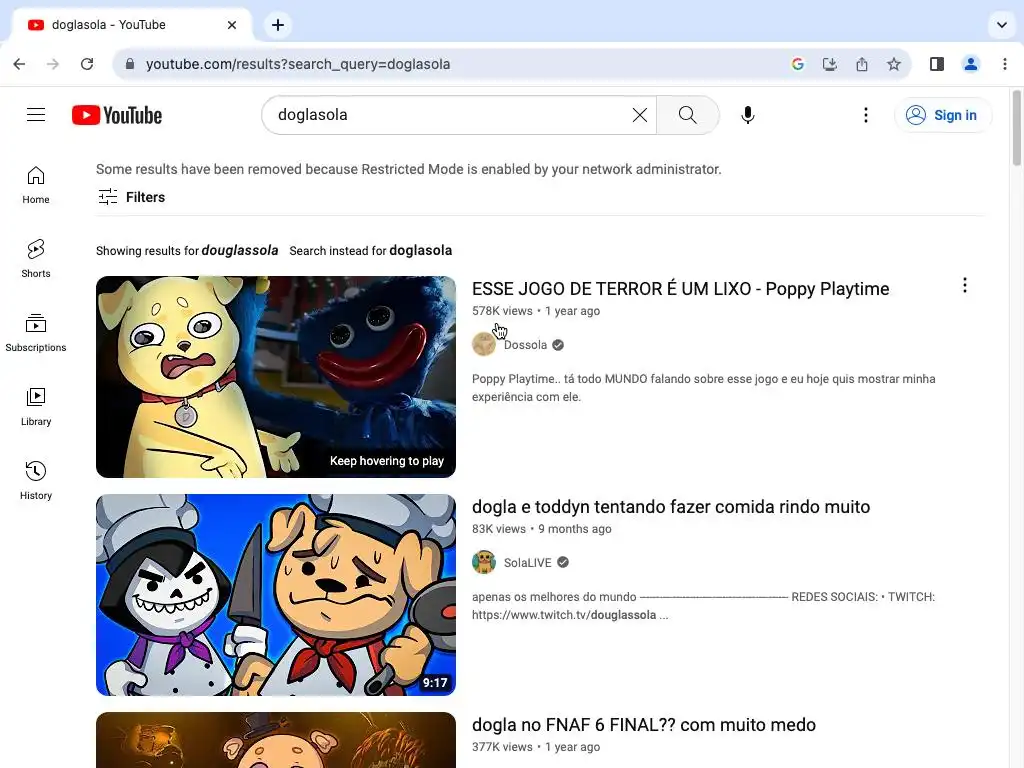1024x768 pixels.
Task: Open the Chrome three-dot menu
Action: pyautogui.click(x=1005, y=64)
